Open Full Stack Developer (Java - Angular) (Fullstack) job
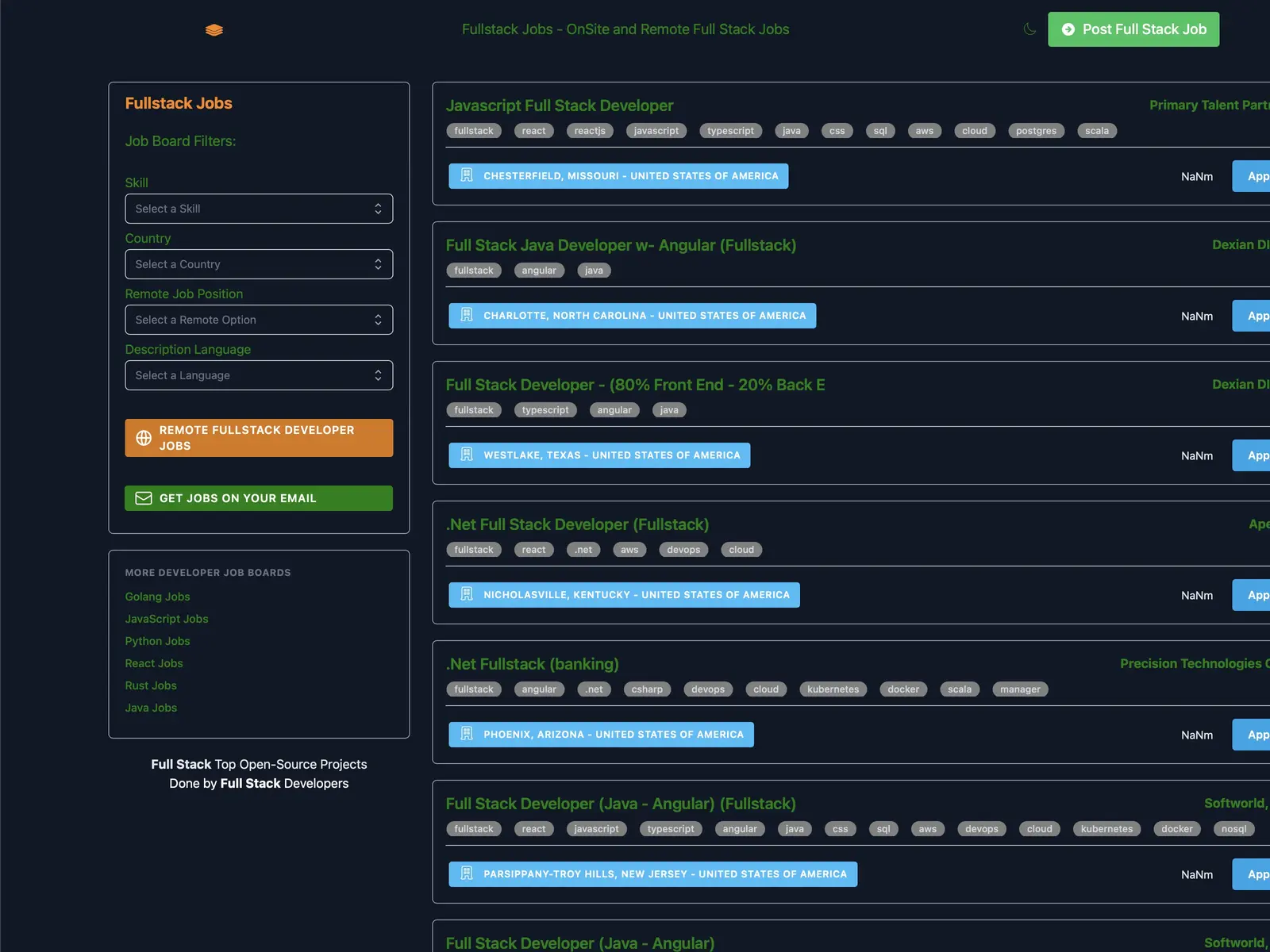The width and height of the screenshot is (1270, 952). tap(621, 804)
